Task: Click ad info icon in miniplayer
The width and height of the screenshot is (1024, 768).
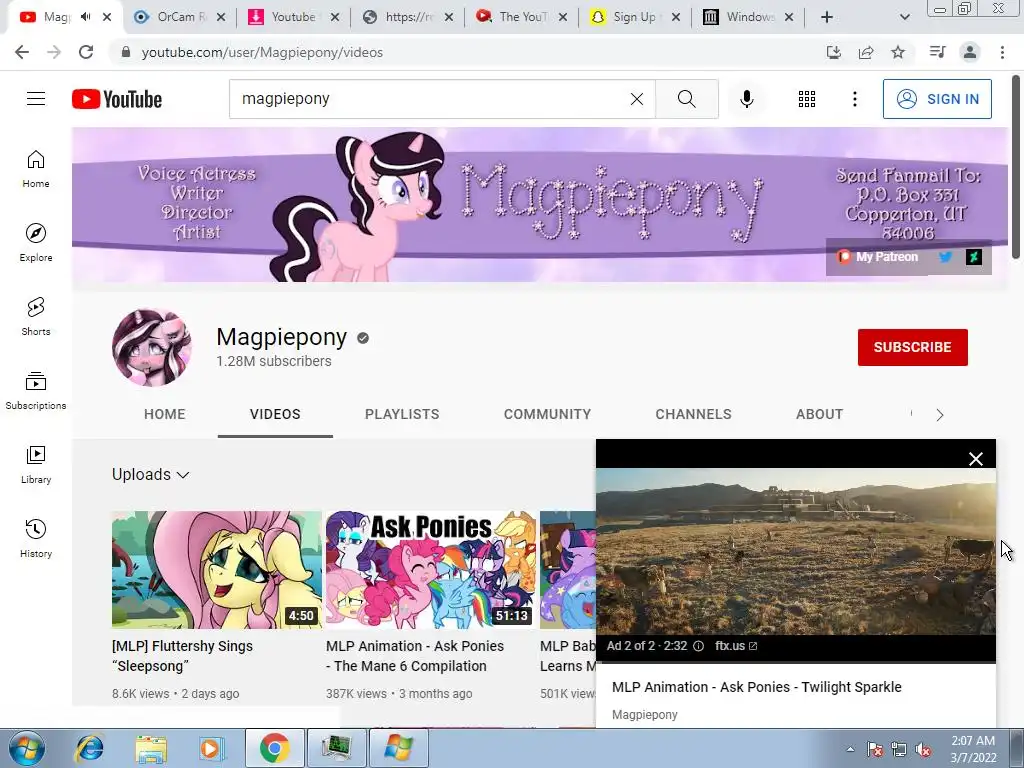Action: [698, 646]
